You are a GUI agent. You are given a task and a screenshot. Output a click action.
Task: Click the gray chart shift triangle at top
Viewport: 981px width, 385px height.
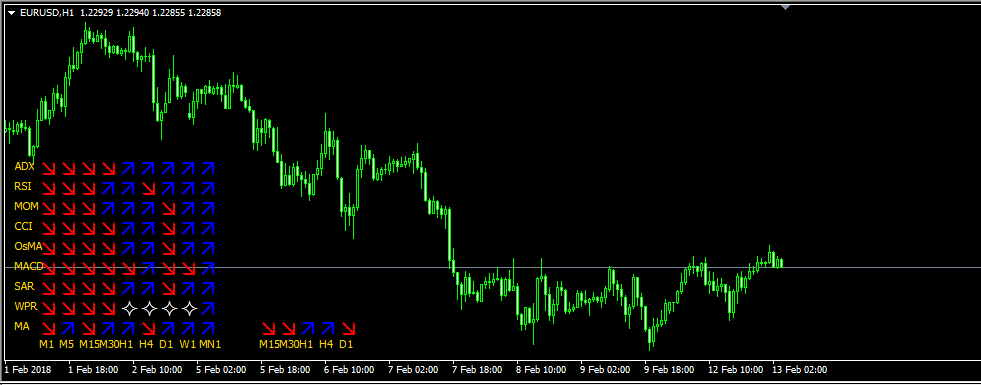(786, 7)
